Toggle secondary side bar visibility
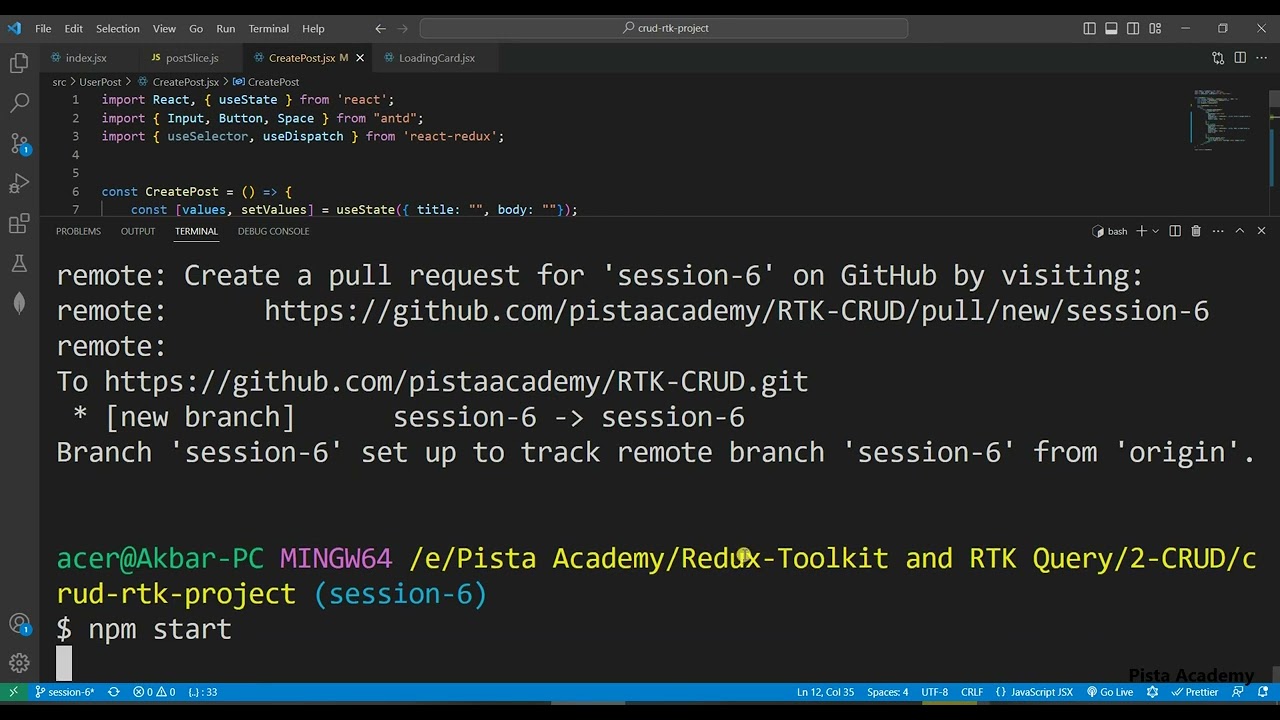The height and width of the screenshot is (720, 1280). pos(1133,28)
